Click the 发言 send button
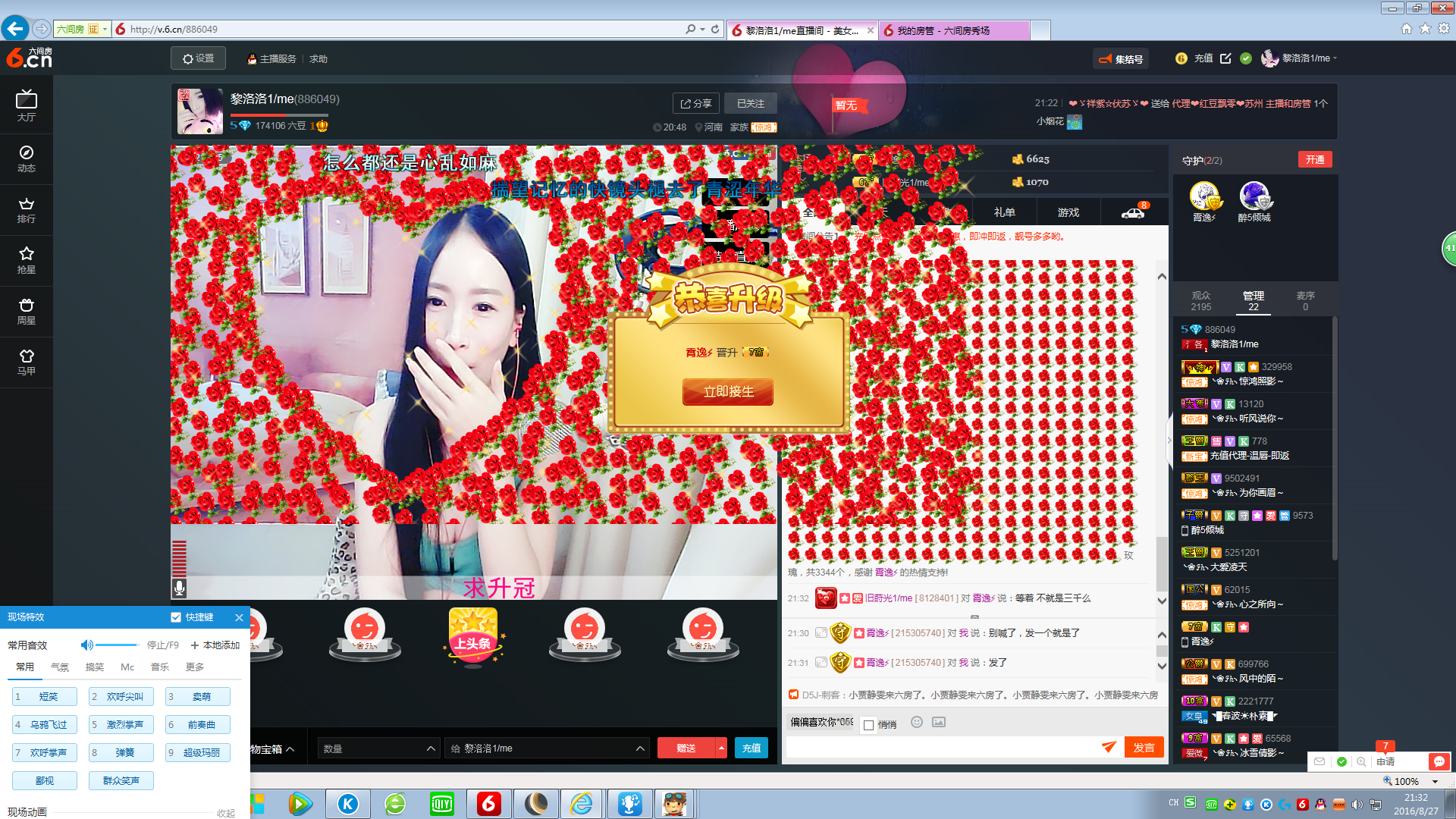 click(x=1144, y=748)
